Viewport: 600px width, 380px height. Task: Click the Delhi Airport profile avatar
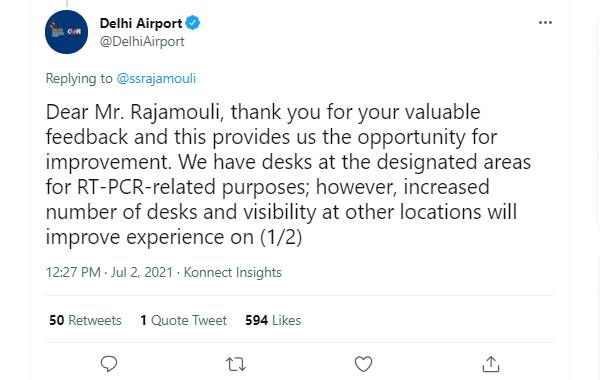[66, 32]
